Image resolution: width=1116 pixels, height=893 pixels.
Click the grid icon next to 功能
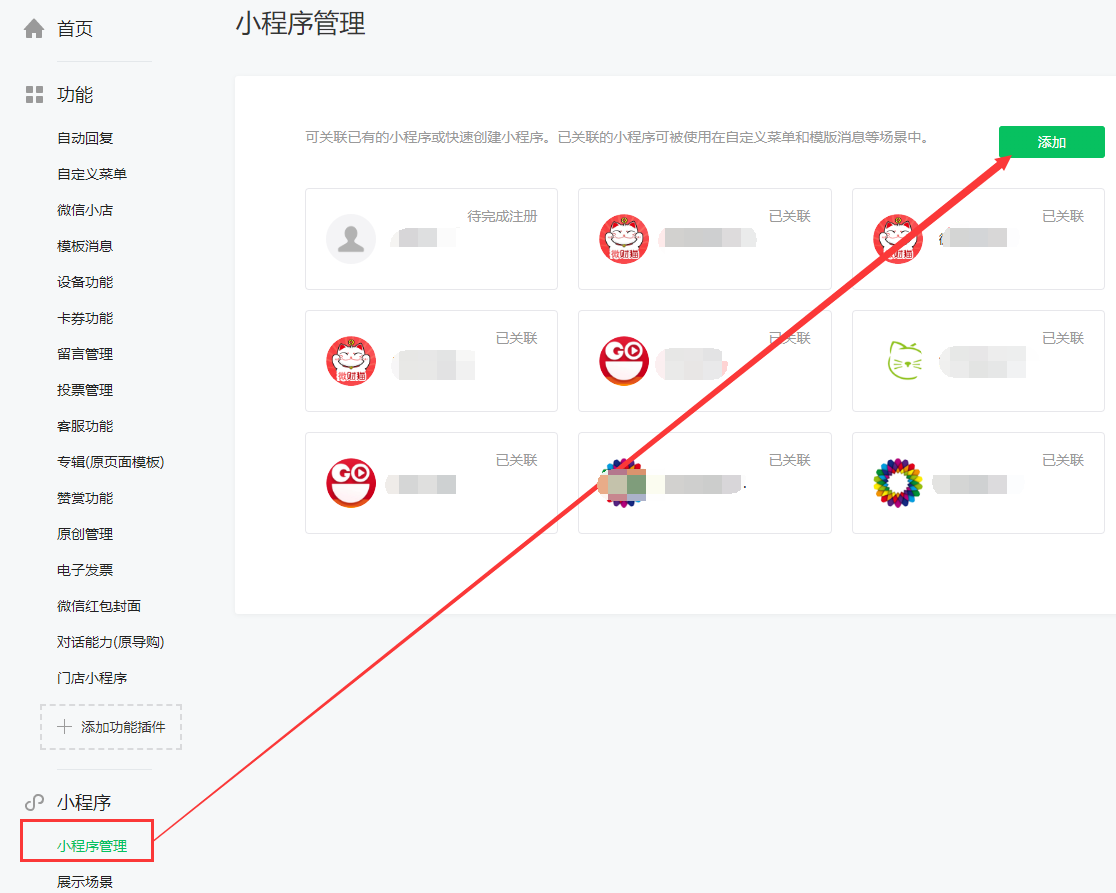click(x=34, y=95)
